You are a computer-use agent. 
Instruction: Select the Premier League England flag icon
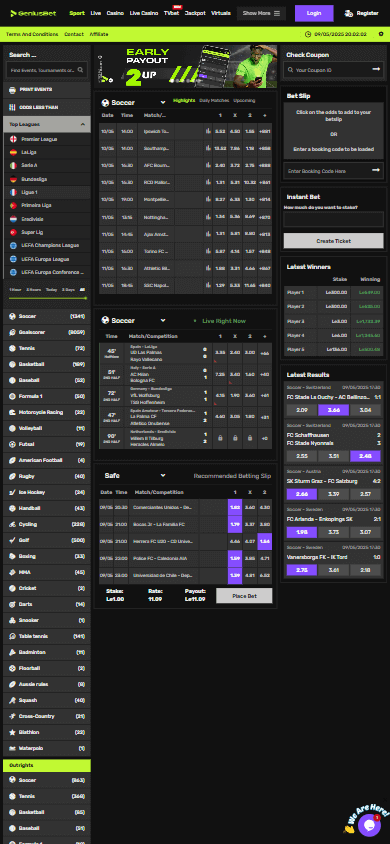tap(13, 139)
